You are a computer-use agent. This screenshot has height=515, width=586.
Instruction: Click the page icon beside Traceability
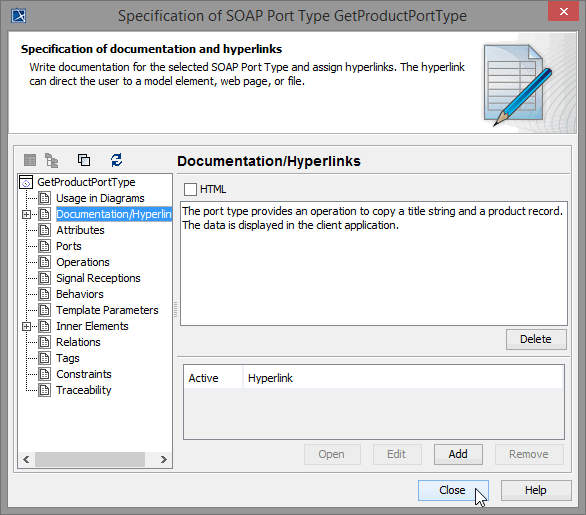(x=44, y=390)
